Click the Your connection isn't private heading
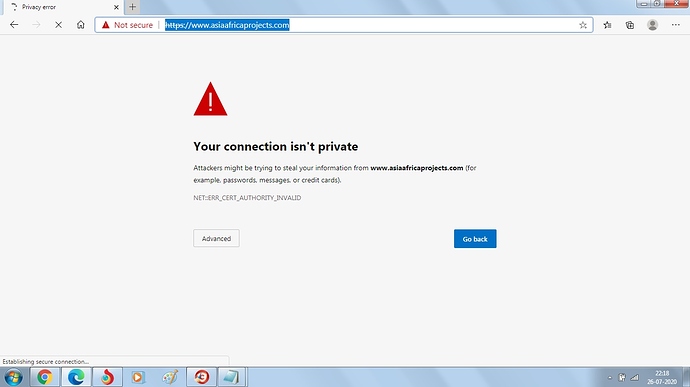The image size is (690, 387). (x=275, y=146)
